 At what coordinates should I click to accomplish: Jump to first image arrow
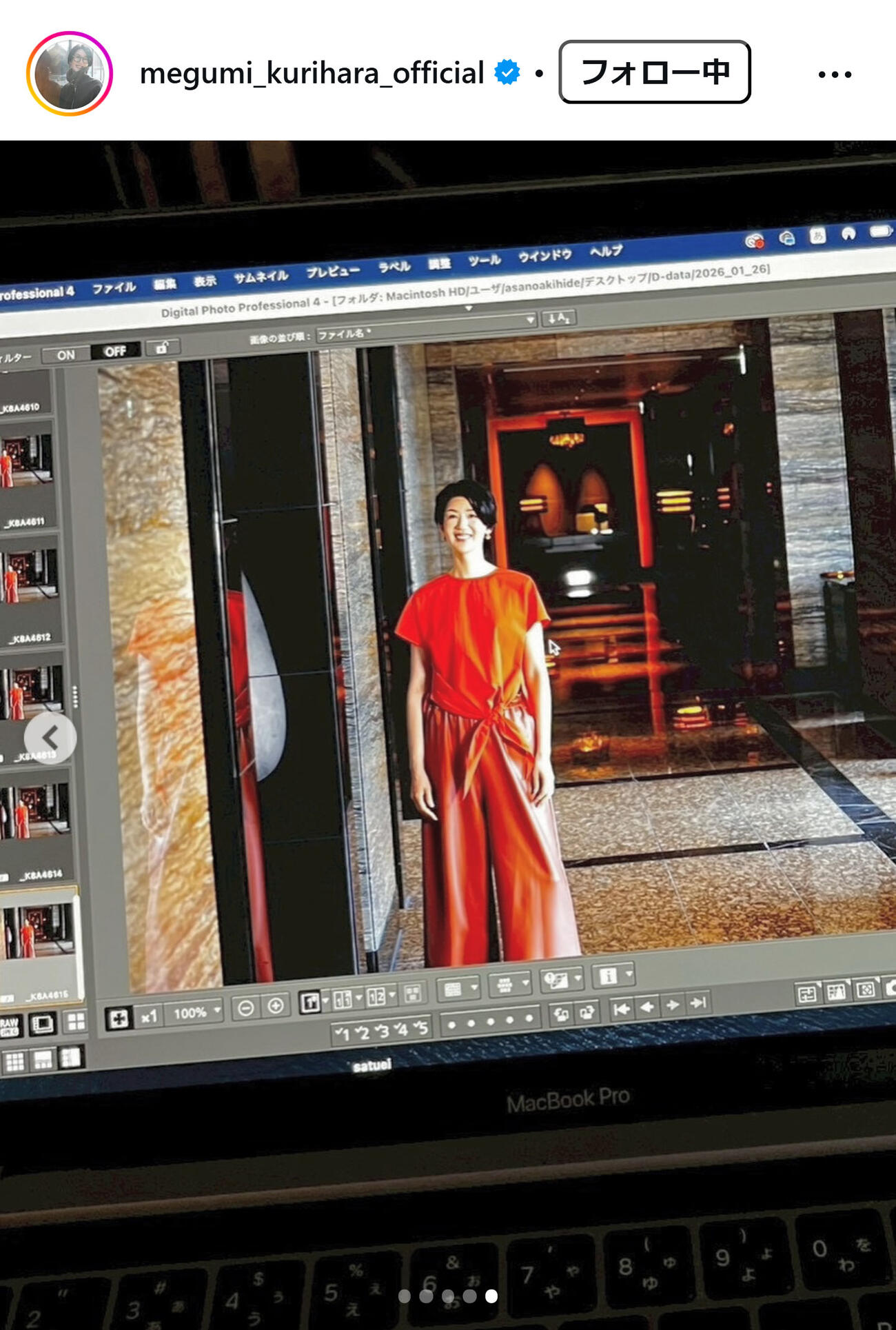point(622,1009)
